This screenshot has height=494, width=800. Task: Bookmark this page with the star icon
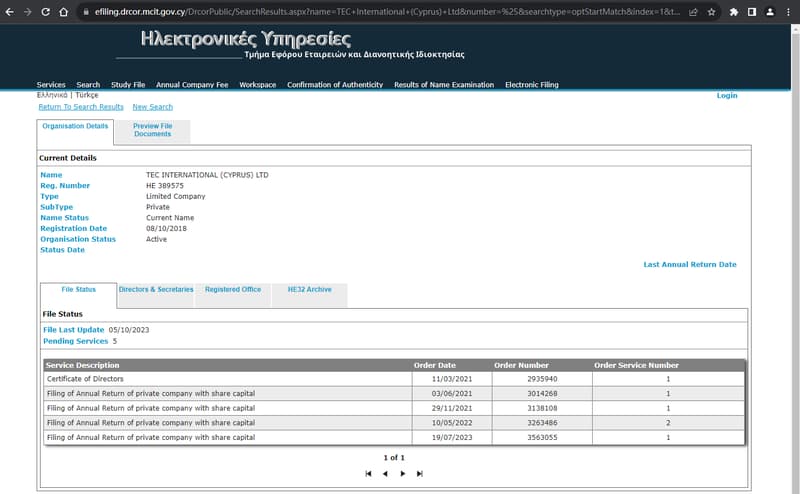click(711, 12)
